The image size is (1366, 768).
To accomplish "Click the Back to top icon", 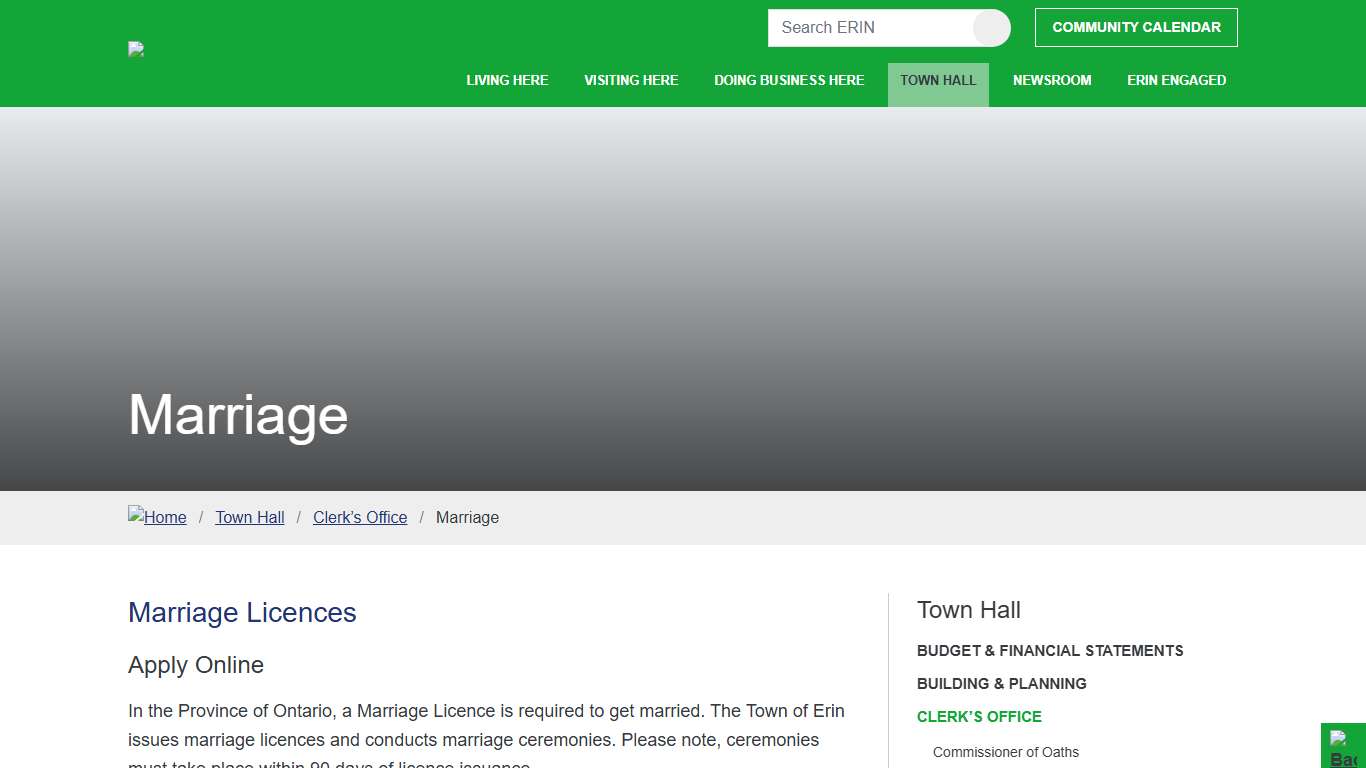I will pos(1343,748).
